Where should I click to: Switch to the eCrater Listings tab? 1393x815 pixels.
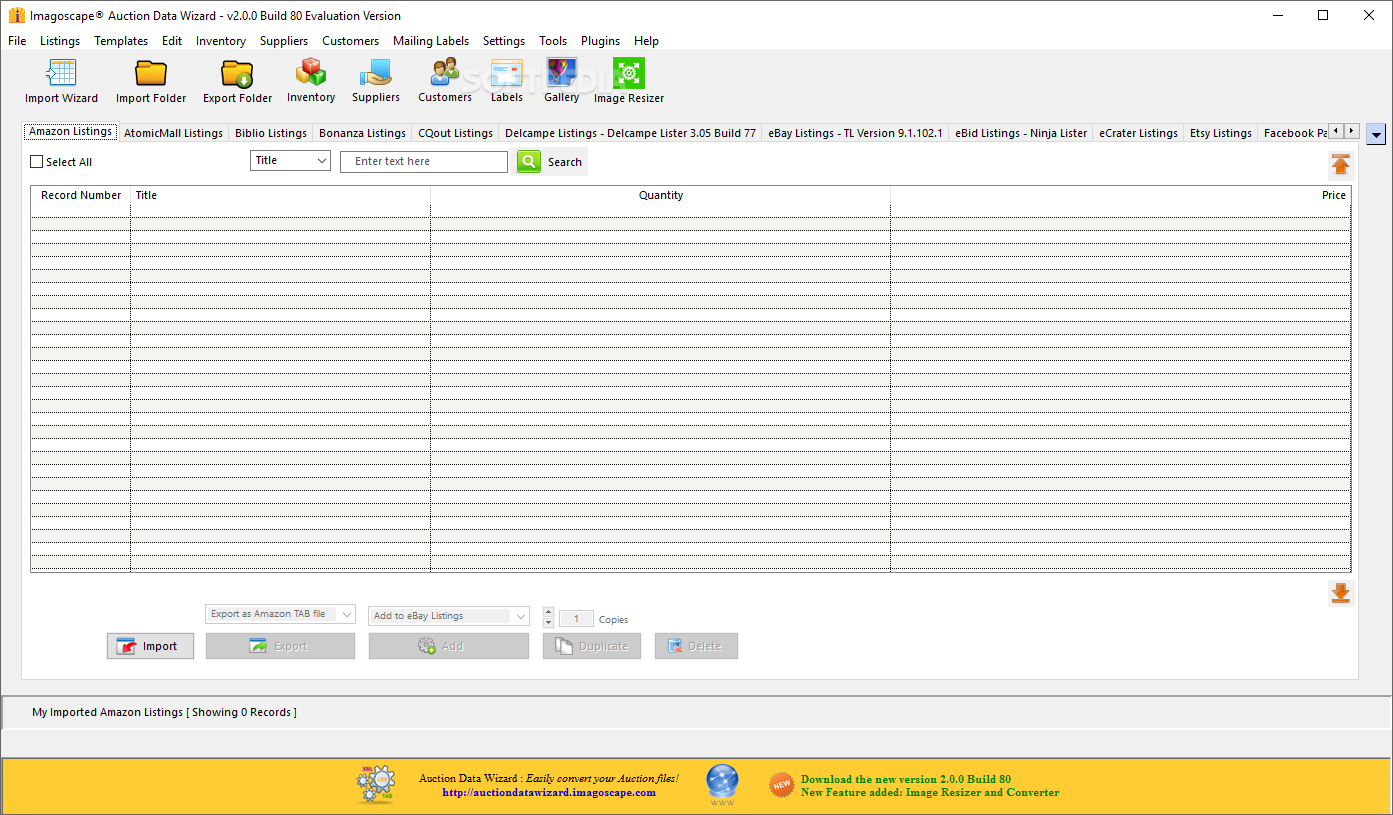tap(1138, 133)
